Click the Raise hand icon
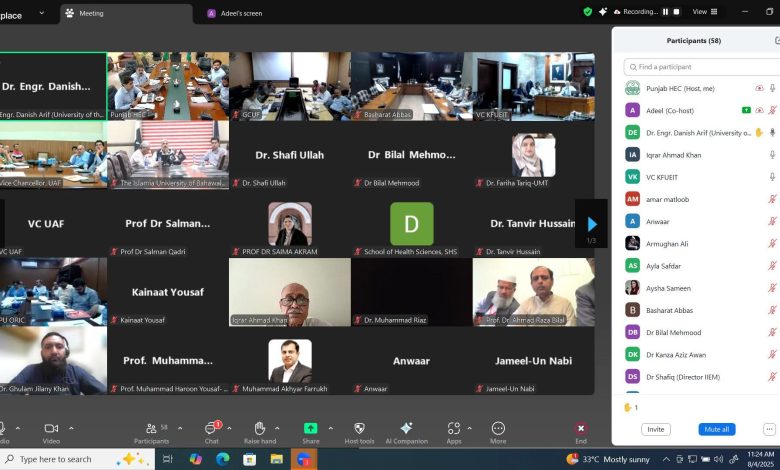The height and width of the screenshot is (470, 780). [x=259, y=429]
